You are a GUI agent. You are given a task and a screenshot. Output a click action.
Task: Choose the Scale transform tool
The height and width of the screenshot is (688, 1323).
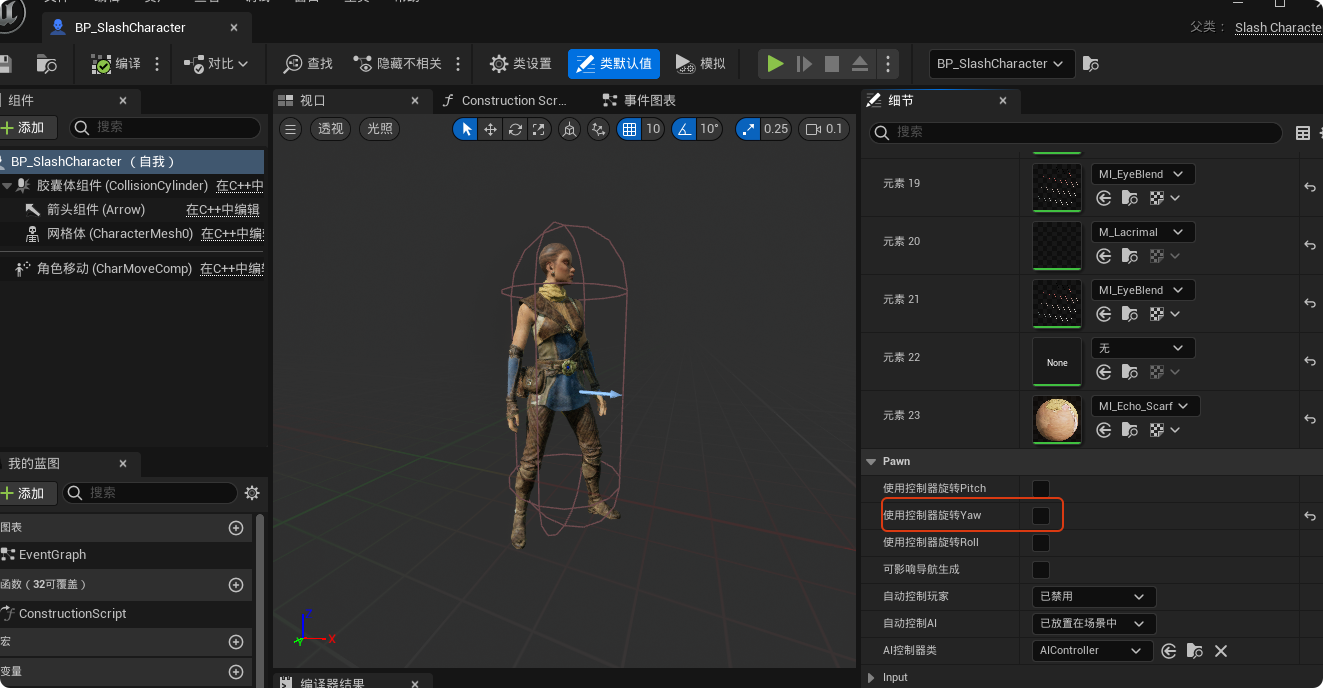(x=539, y=129)
